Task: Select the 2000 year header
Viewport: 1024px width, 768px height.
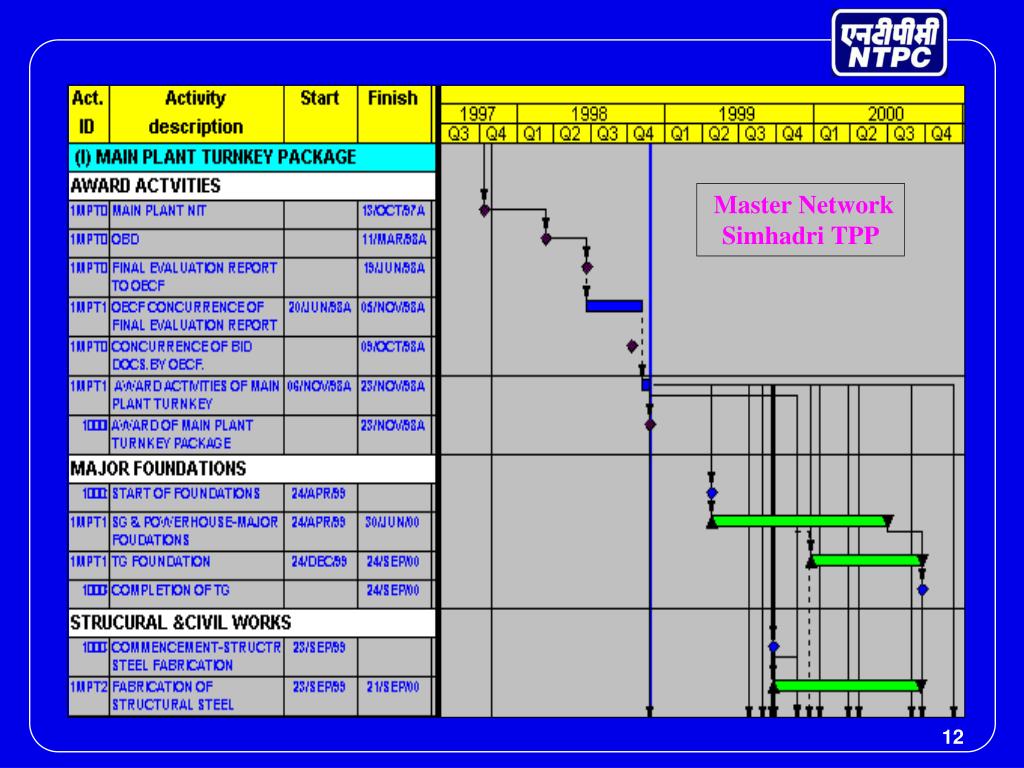Action: point(886,114)
